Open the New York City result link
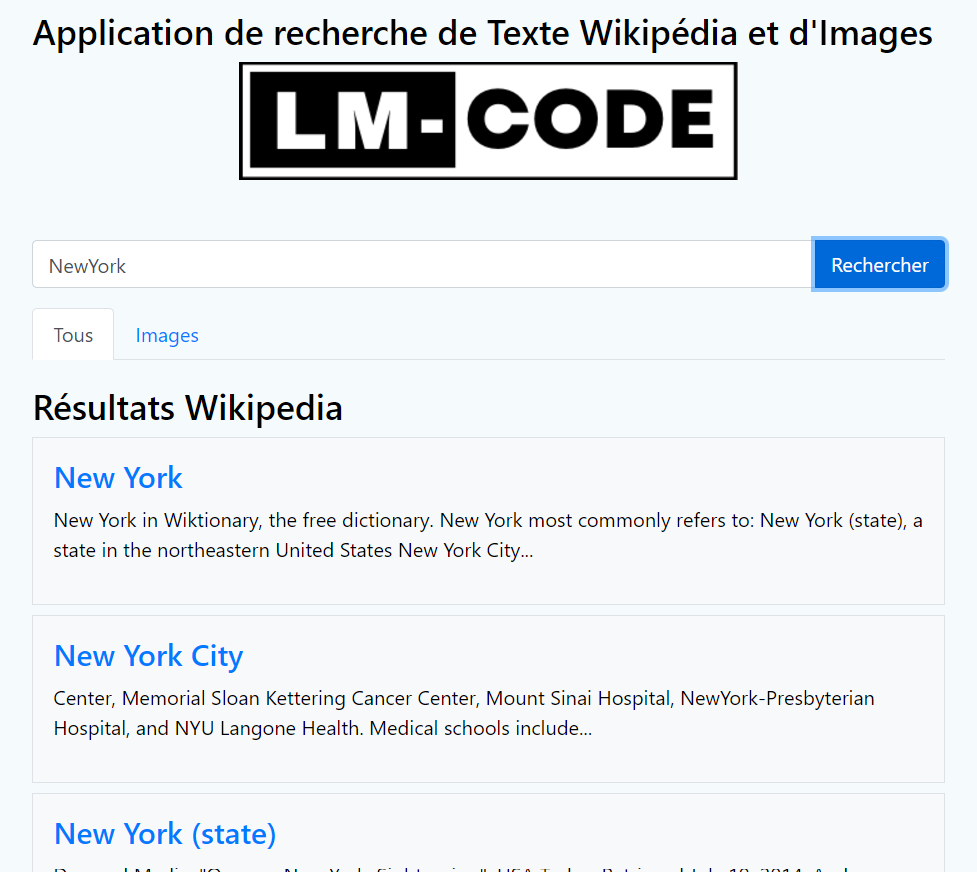The width and height of the screenshot is (977, 872). 148,656
